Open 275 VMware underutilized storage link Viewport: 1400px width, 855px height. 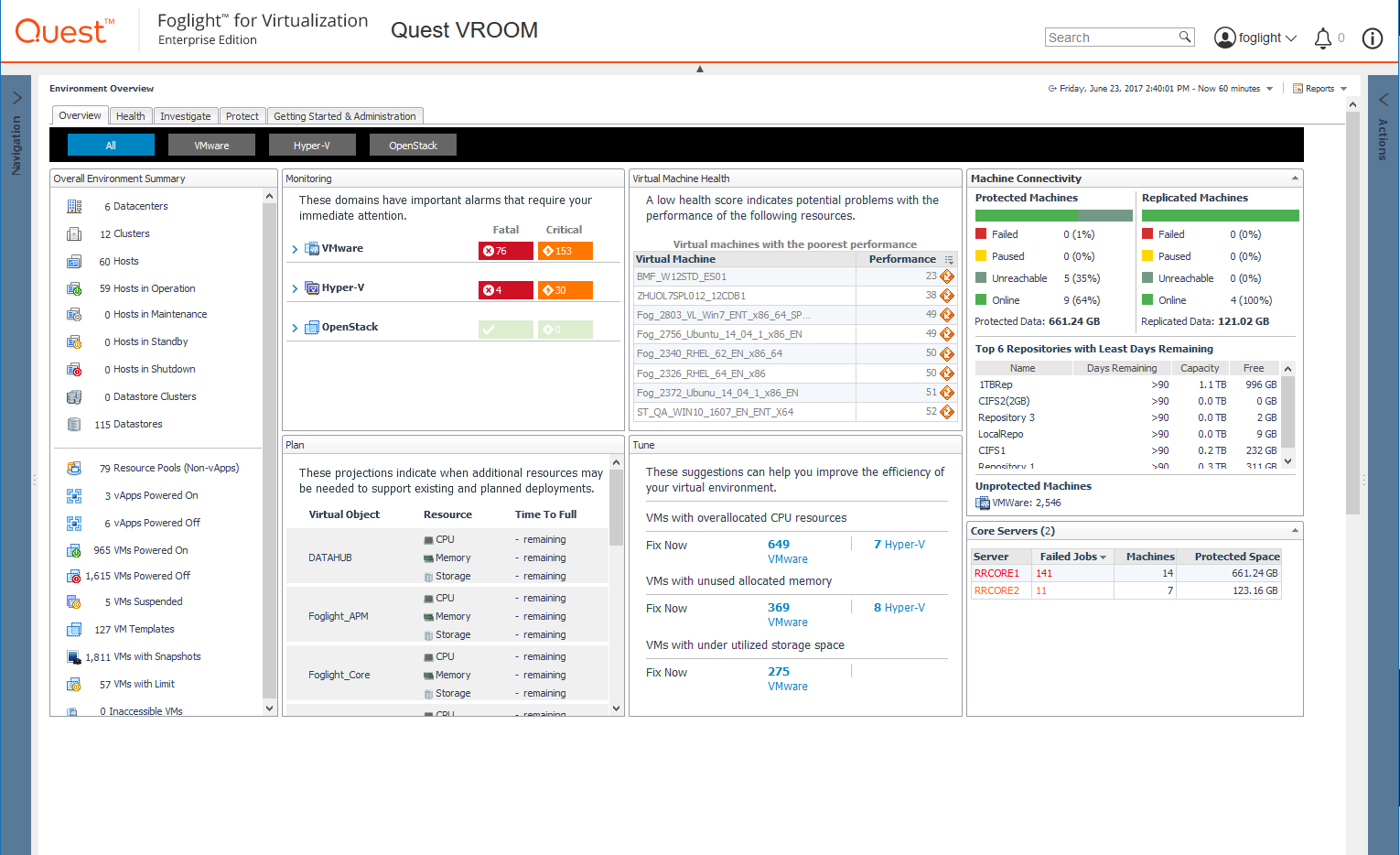tap(787, 678)
